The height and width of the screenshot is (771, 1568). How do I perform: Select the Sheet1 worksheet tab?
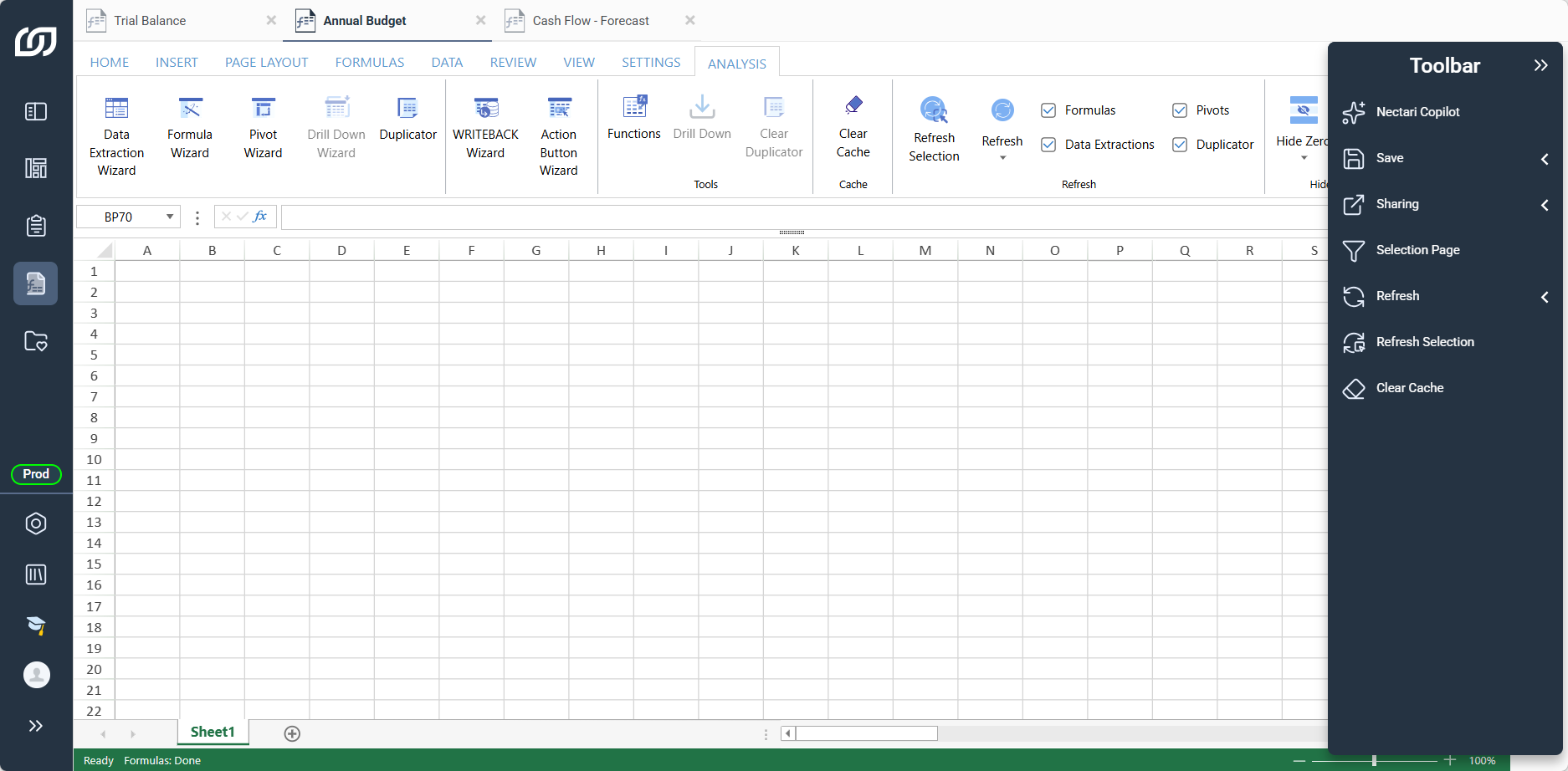pyautogui.click(x=213, y=732)
